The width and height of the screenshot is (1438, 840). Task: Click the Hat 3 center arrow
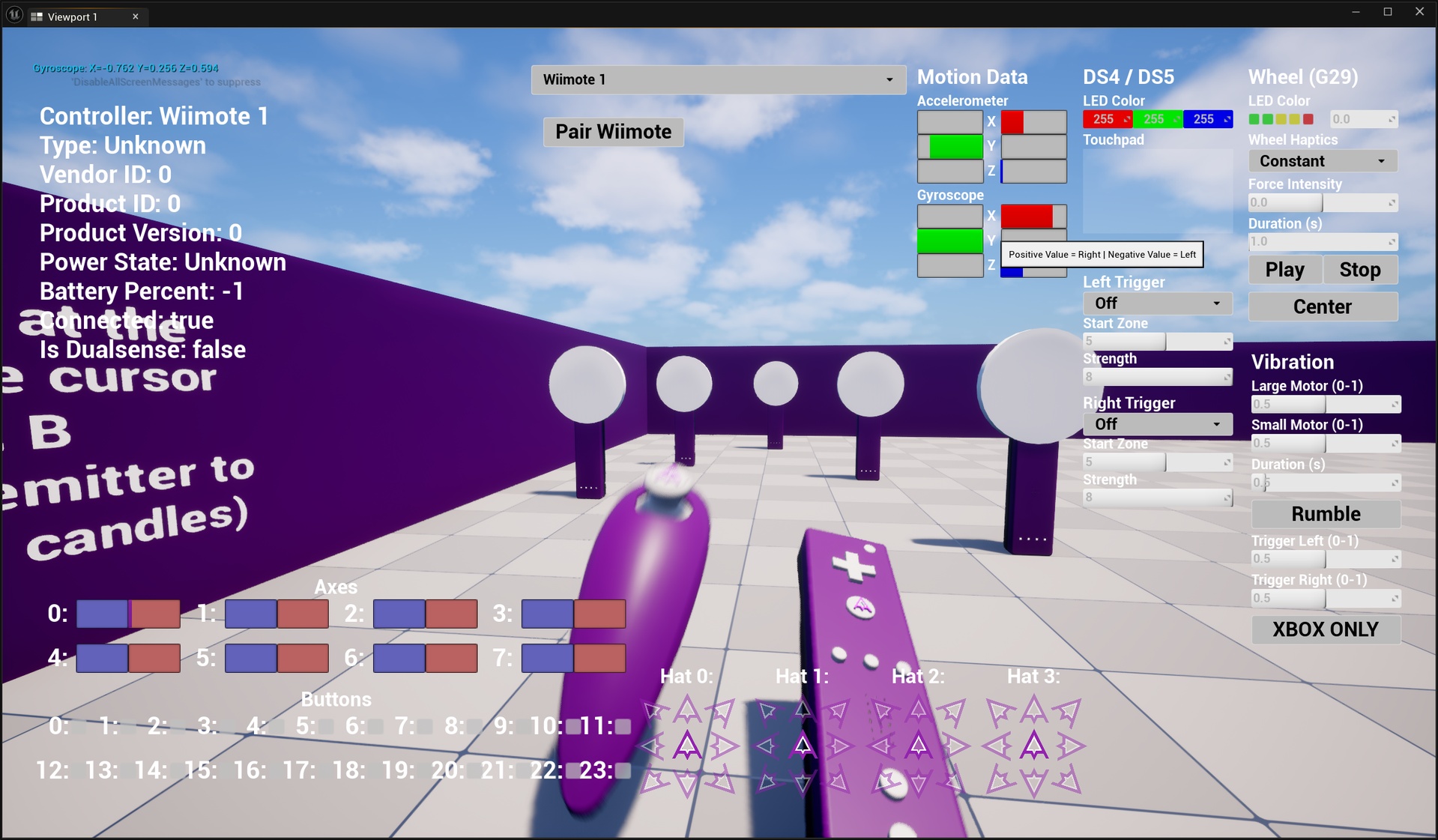(x=1033, y=746)
